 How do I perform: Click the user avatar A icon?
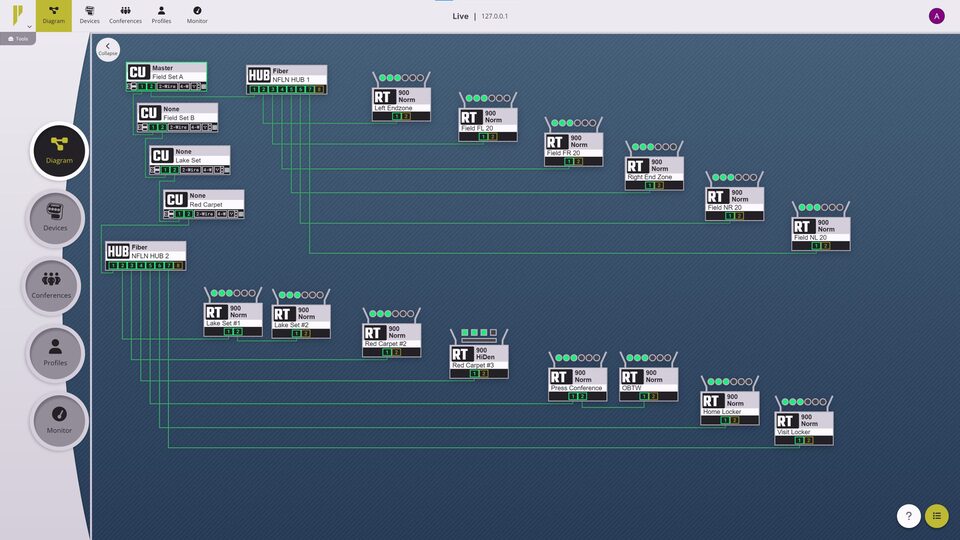pos(936,16)
